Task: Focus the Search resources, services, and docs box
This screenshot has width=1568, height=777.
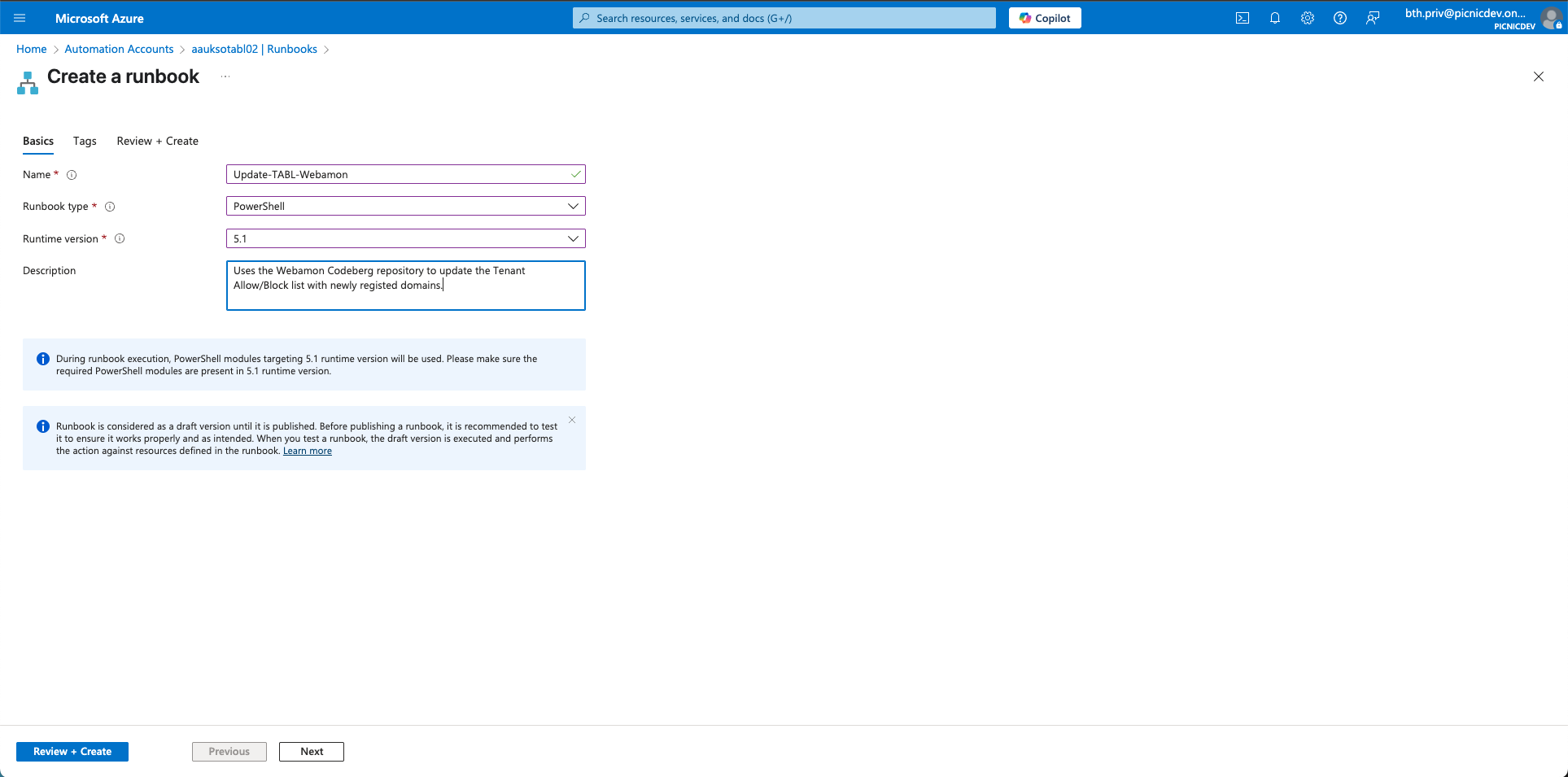Action: (784, 18)
